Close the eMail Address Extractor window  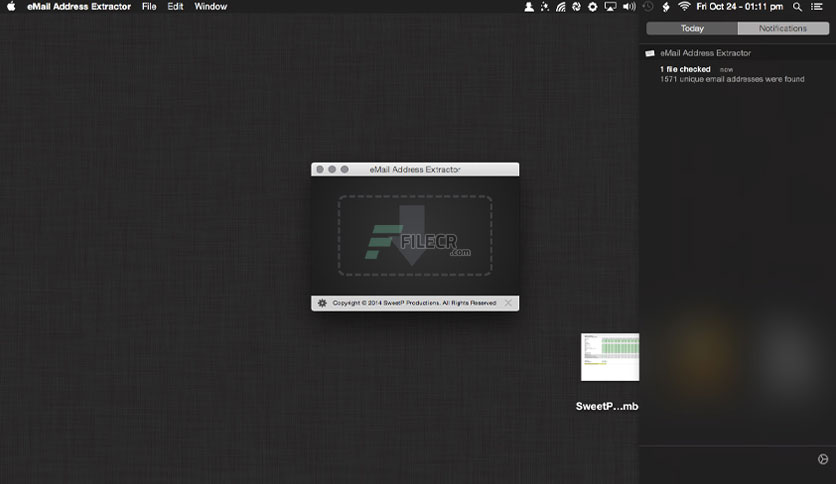tap(320, 169)
